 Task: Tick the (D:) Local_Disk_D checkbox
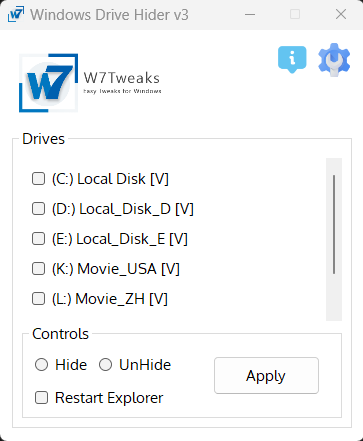click(x=38, y=209)
